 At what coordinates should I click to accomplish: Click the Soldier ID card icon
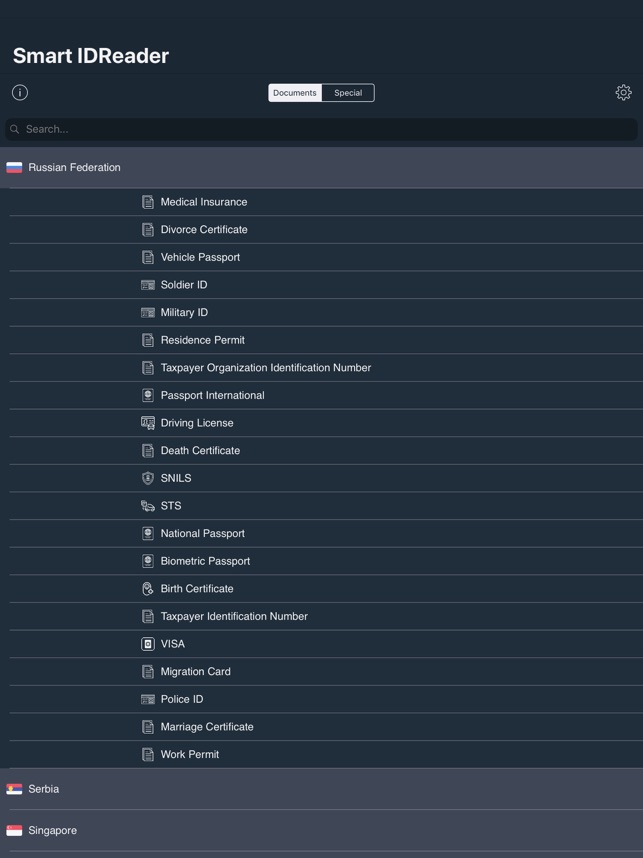point(148,285)
